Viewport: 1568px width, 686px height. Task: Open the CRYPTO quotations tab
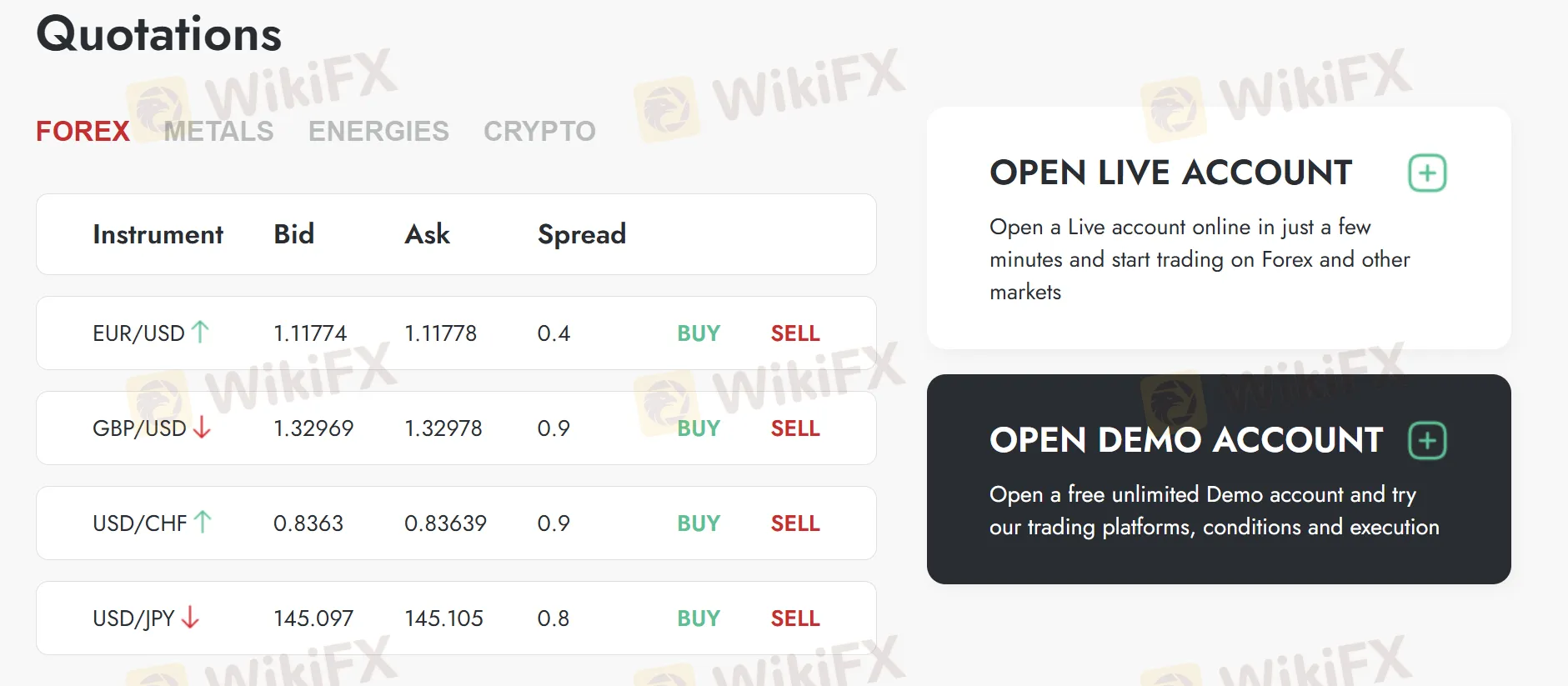(x=539, y=132)
